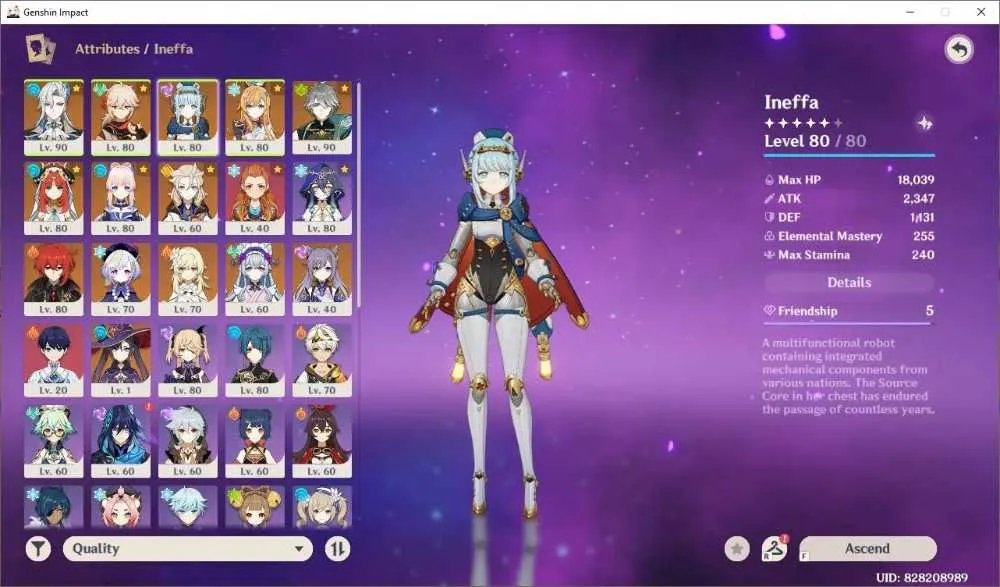1000x587 pixels.
Task: Select the Lv. 90 character in first slot
Action: click(54, 117)
